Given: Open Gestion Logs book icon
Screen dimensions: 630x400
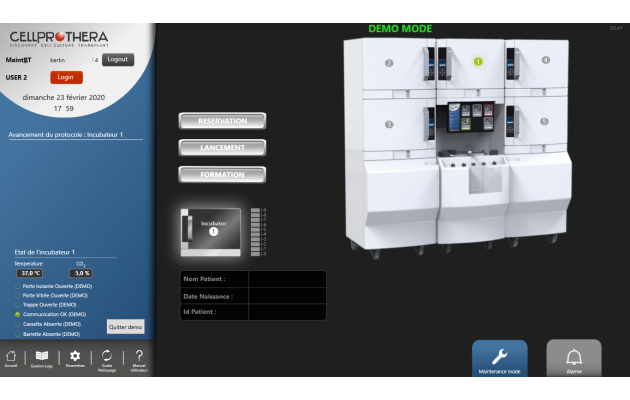Looking at the screenshot, I should (x=42, y=358).
